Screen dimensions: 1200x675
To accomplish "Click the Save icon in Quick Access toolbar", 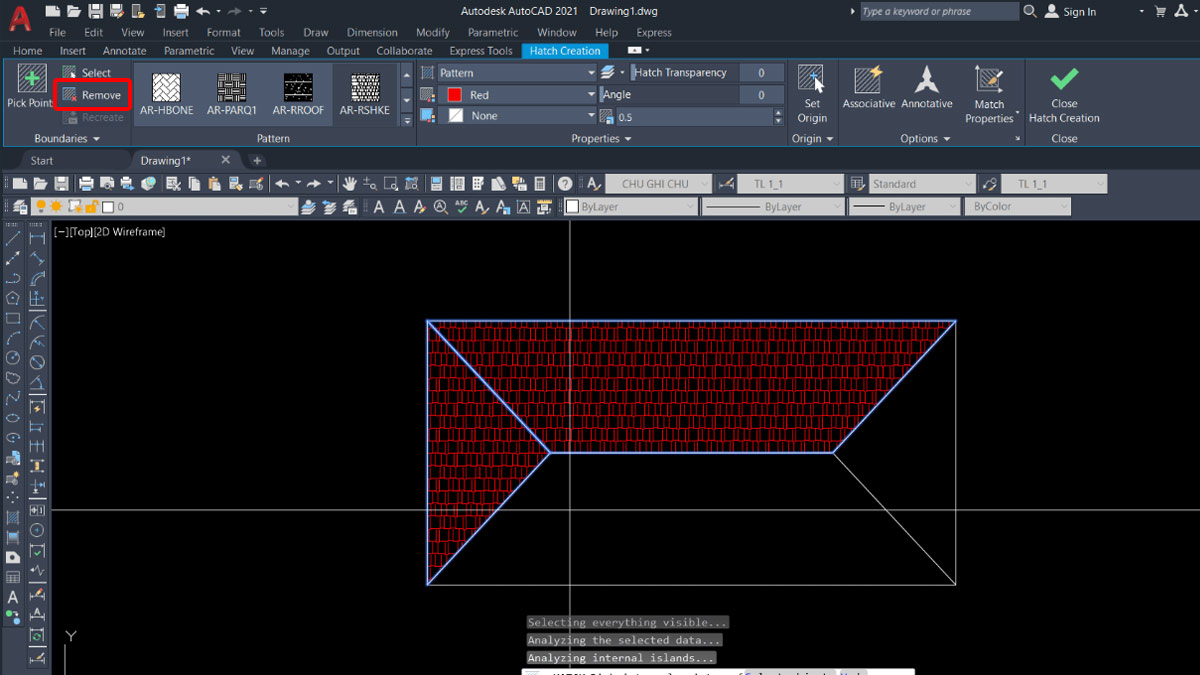I will [94, 12].
